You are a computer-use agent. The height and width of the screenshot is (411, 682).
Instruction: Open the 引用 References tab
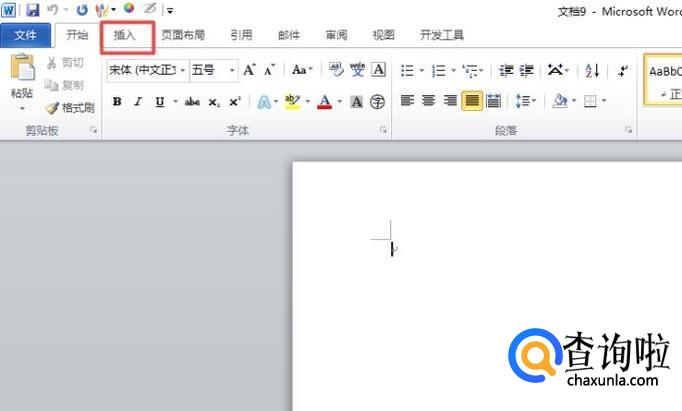tap(241, 35)
